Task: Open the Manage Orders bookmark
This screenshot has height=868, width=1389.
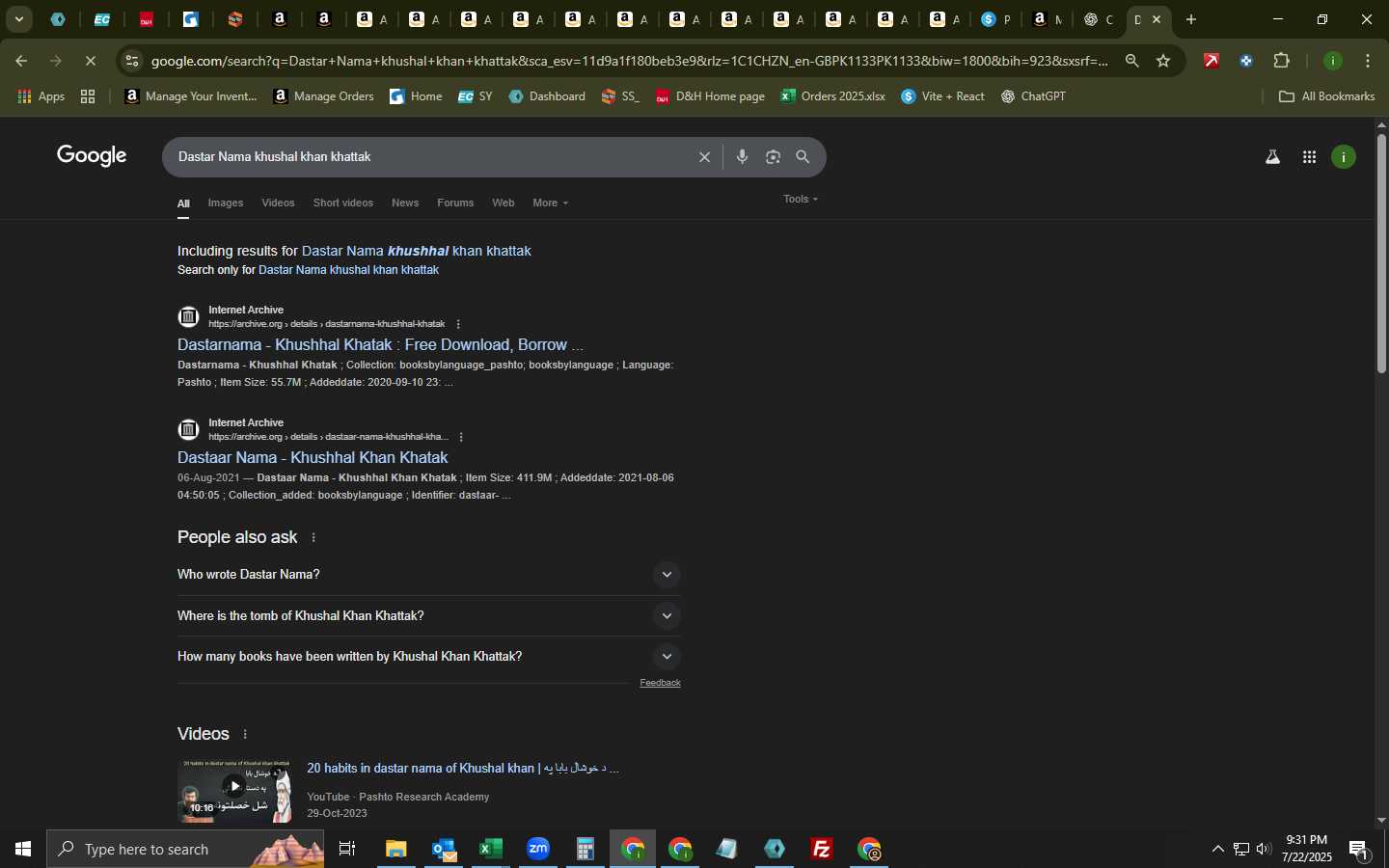Action: pos(323,96)
